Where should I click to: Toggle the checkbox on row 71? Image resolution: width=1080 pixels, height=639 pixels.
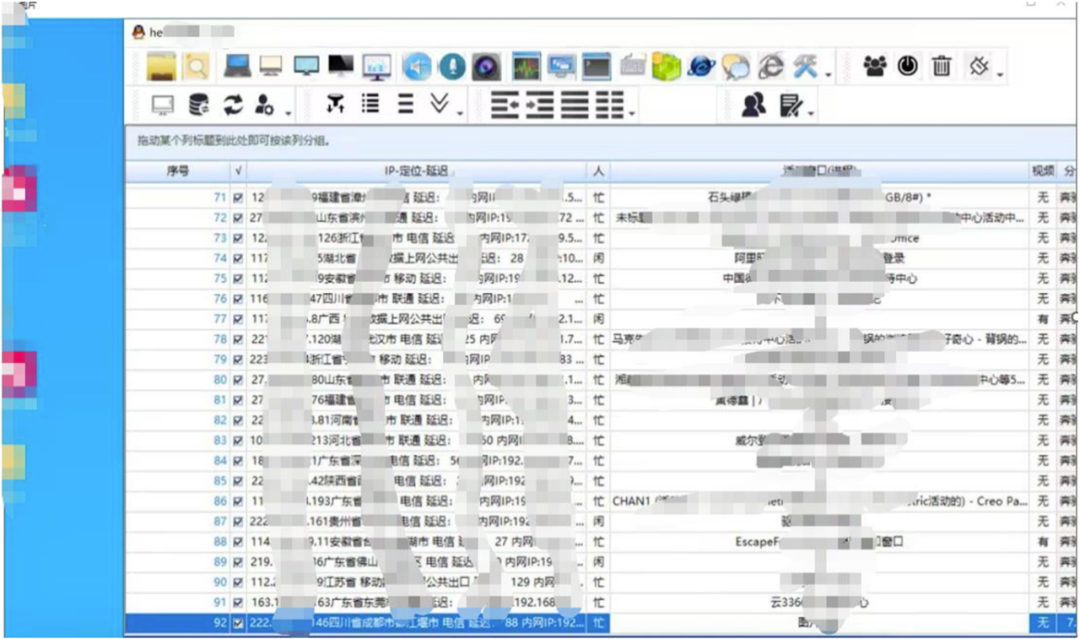click(237, 198)
